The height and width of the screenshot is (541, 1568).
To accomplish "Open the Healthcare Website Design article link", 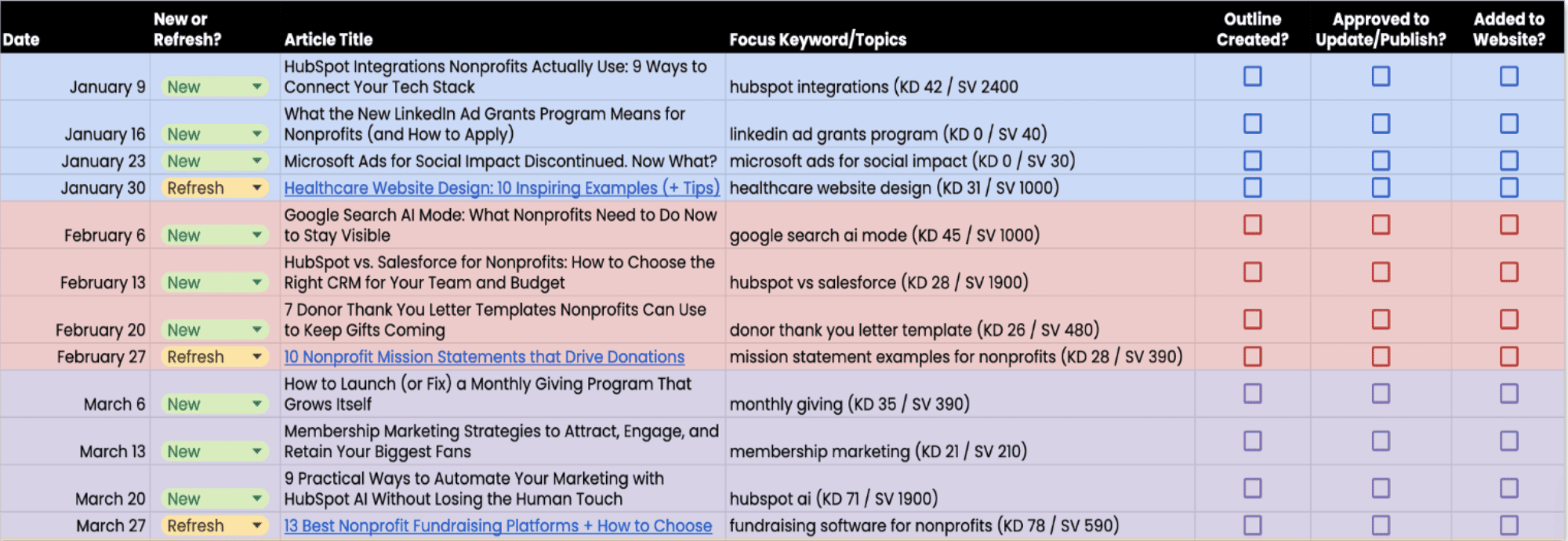I will pyautogui.click(x=503, y=188).
